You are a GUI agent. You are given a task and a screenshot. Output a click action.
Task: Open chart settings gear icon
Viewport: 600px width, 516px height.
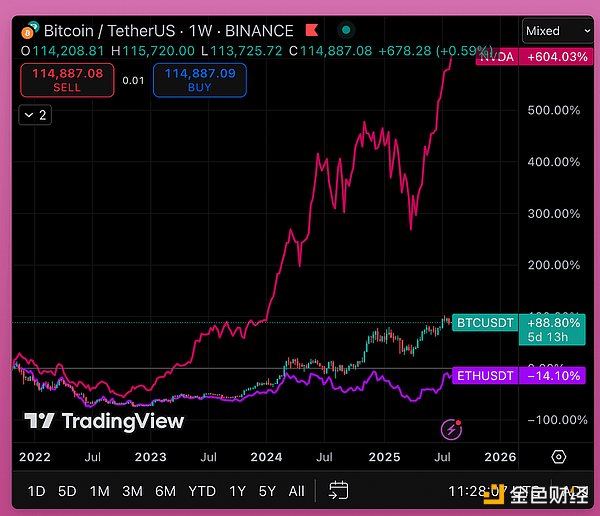[x=559, y=457]
